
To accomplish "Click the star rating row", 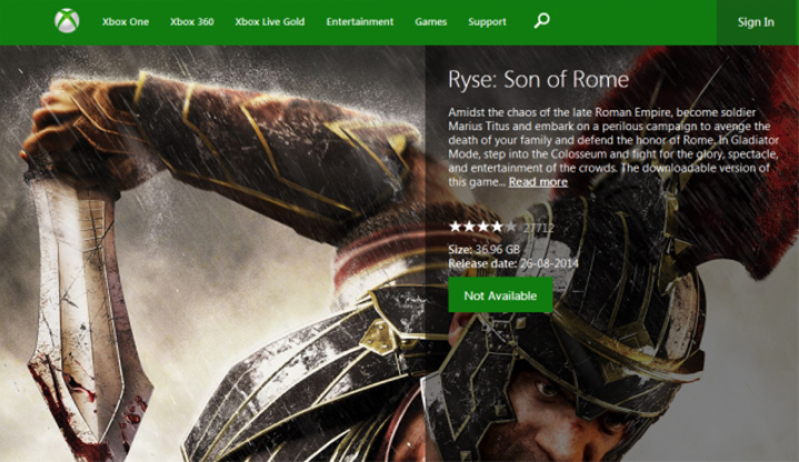I will (x=483, y=227).
